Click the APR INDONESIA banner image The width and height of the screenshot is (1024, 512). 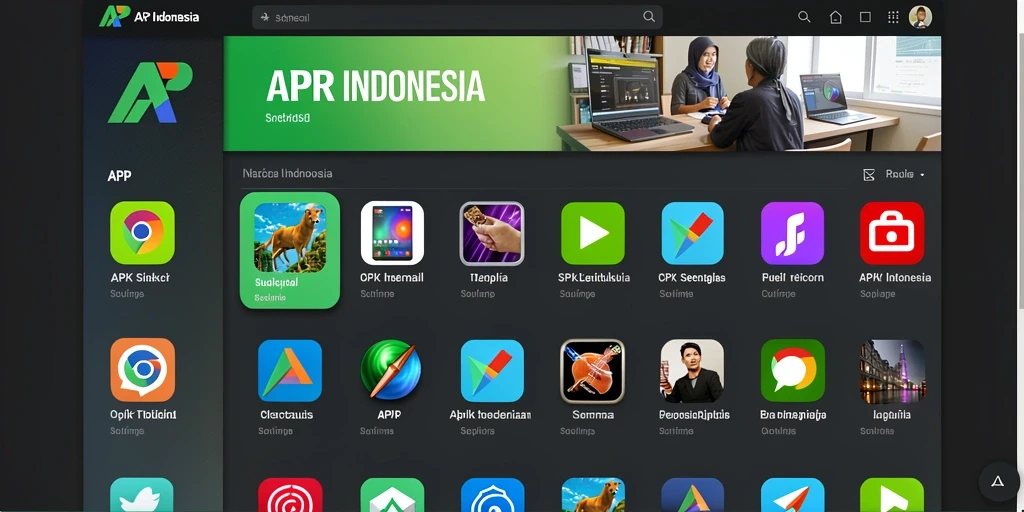click(582, 93)
